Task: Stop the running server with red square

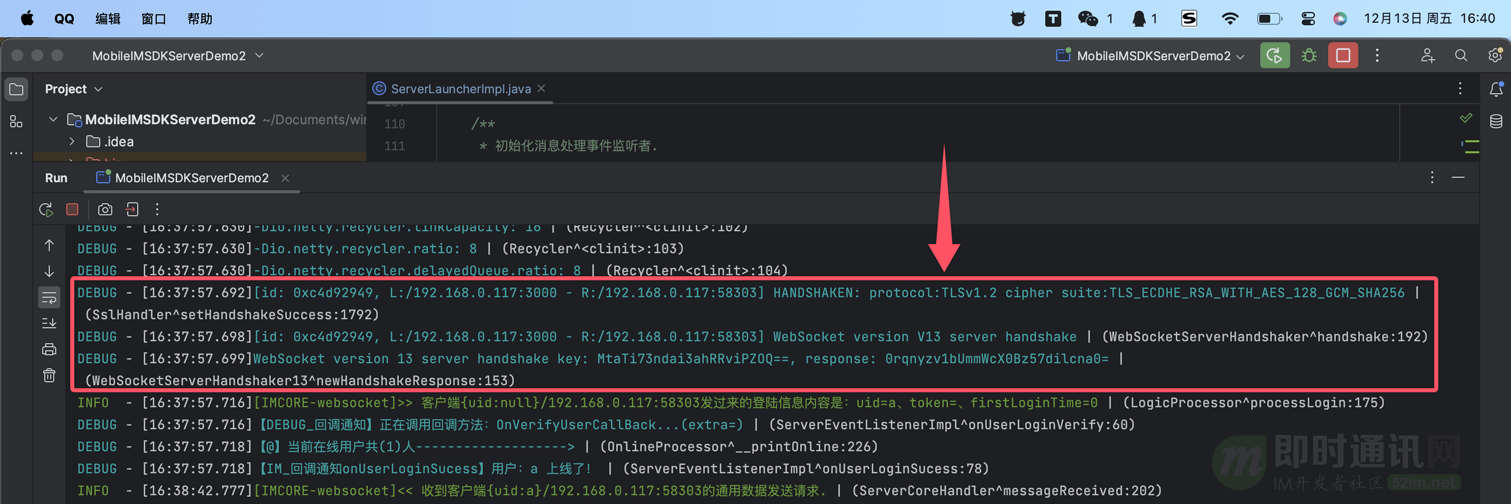Action: pos(1343,56)
